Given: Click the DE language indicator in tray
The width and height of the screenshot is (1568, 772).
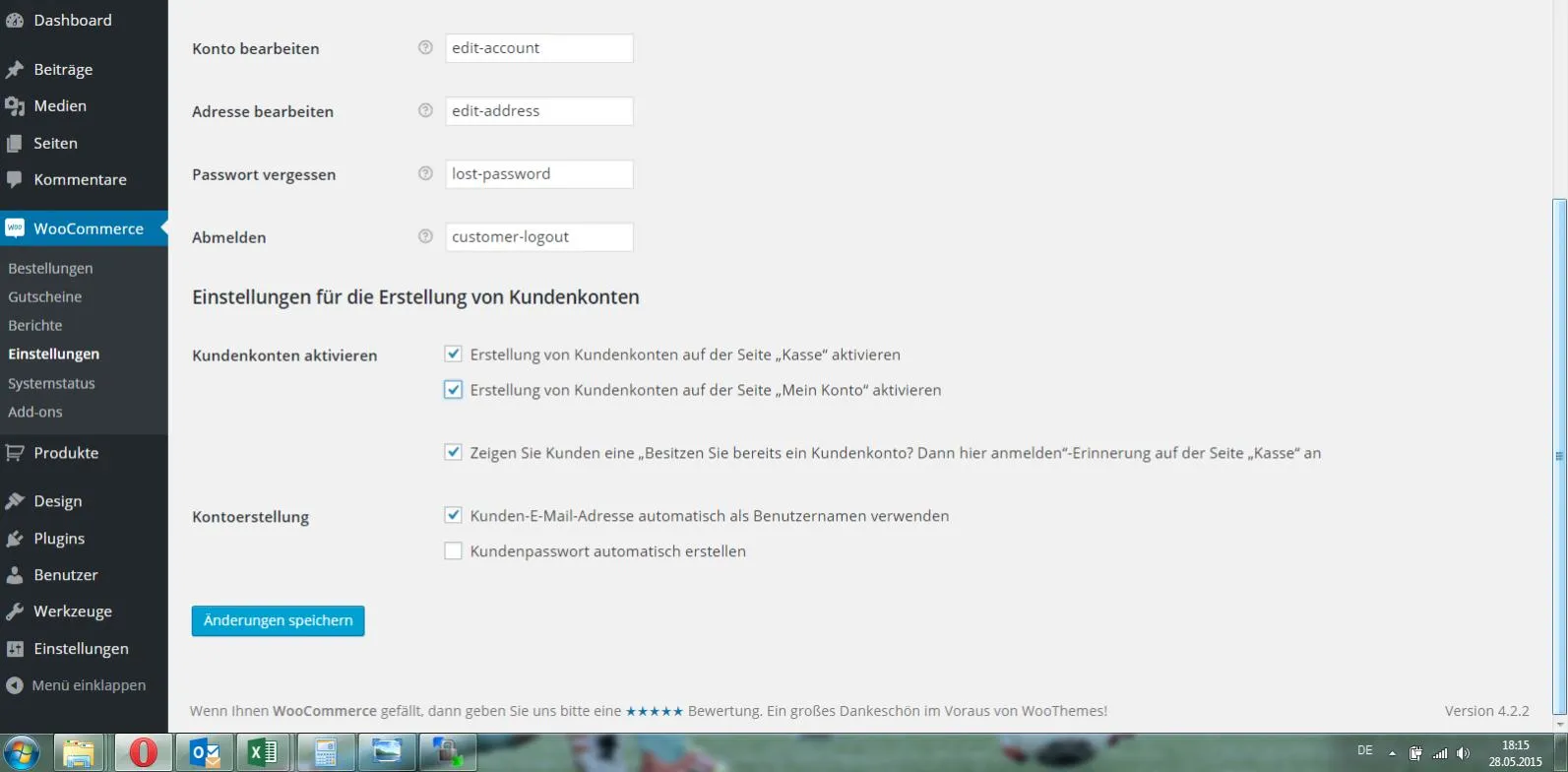Looking at the screenshot, I should (1364, 750).
